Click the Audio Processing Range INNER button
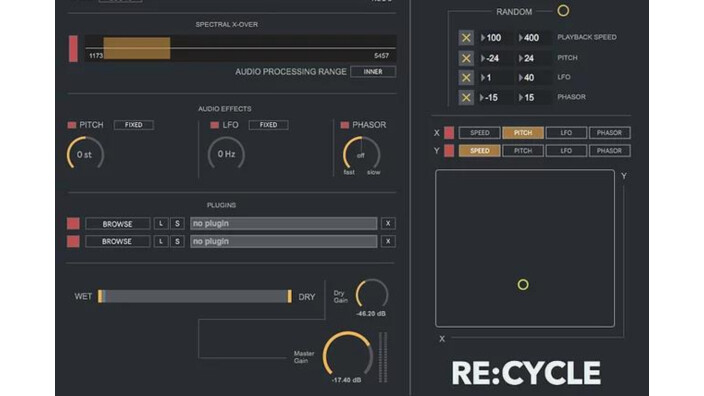 pos(373,72)
